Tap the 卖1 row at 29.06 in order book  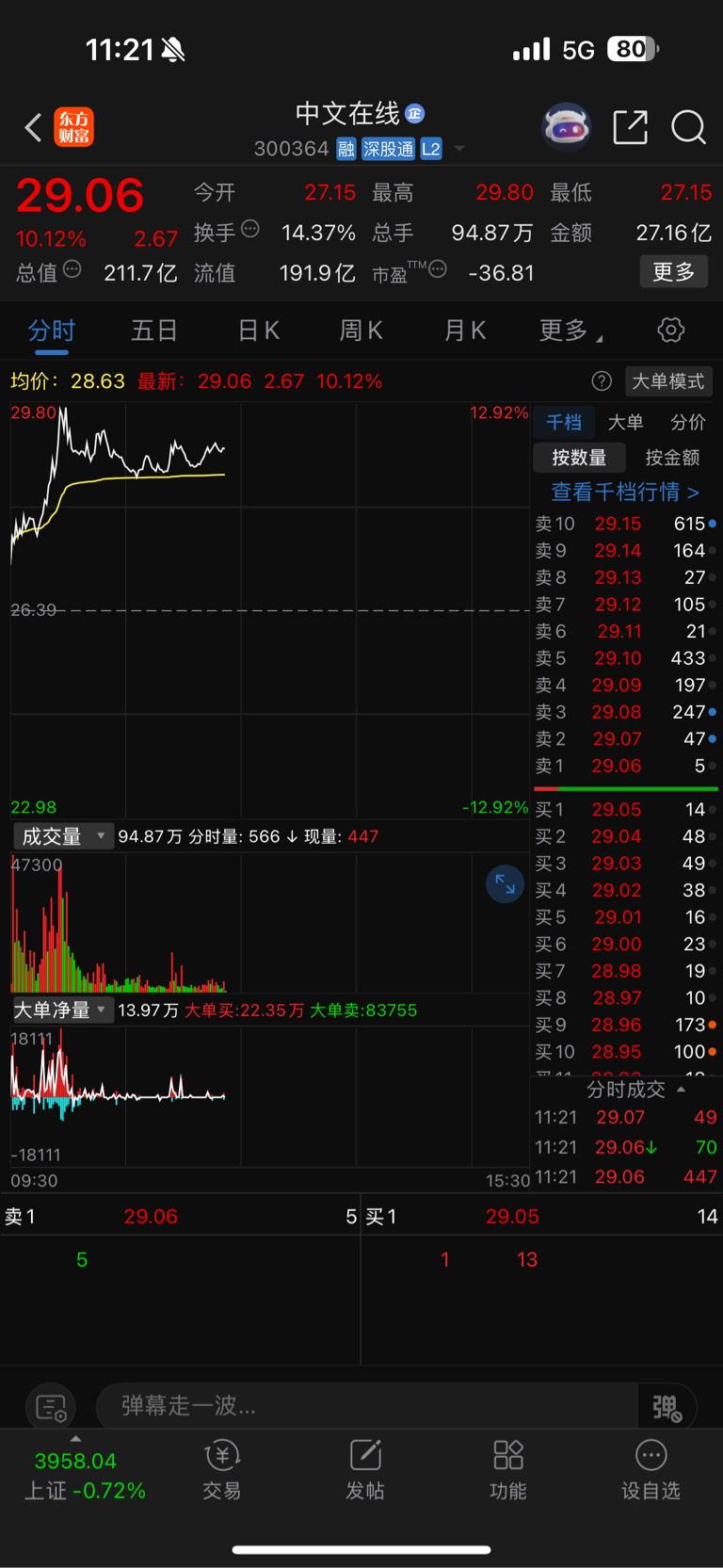click(625, 767)
